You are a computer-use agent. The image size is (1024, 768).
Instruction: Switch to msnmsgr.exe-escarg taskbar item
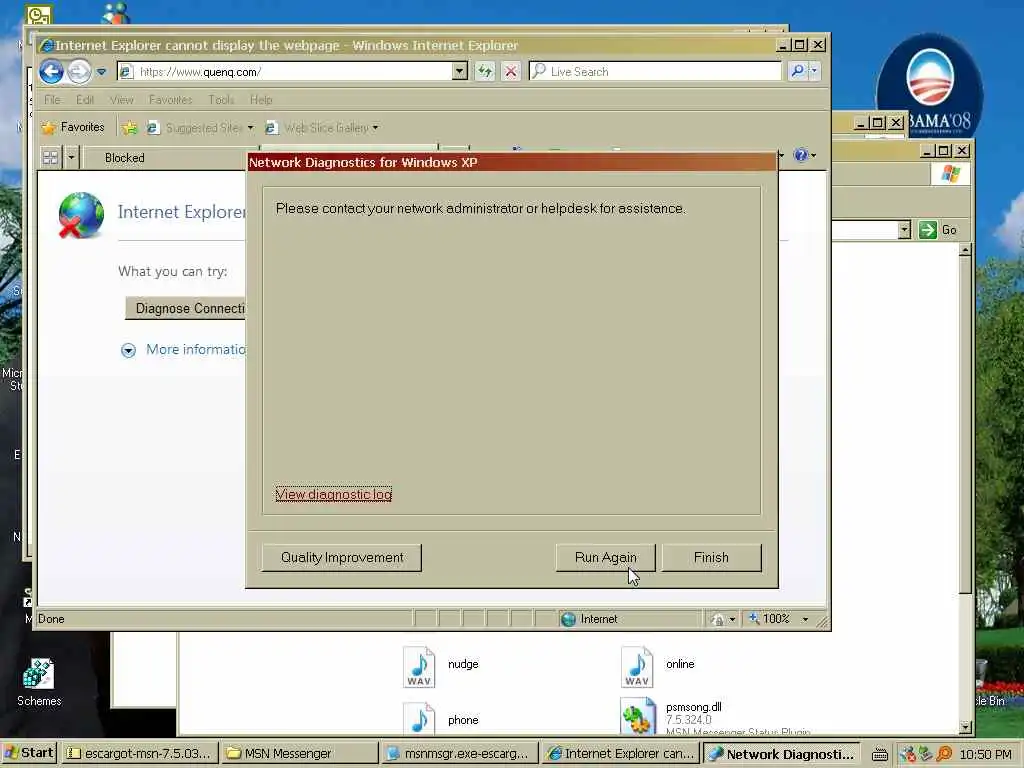coord(459,754)
